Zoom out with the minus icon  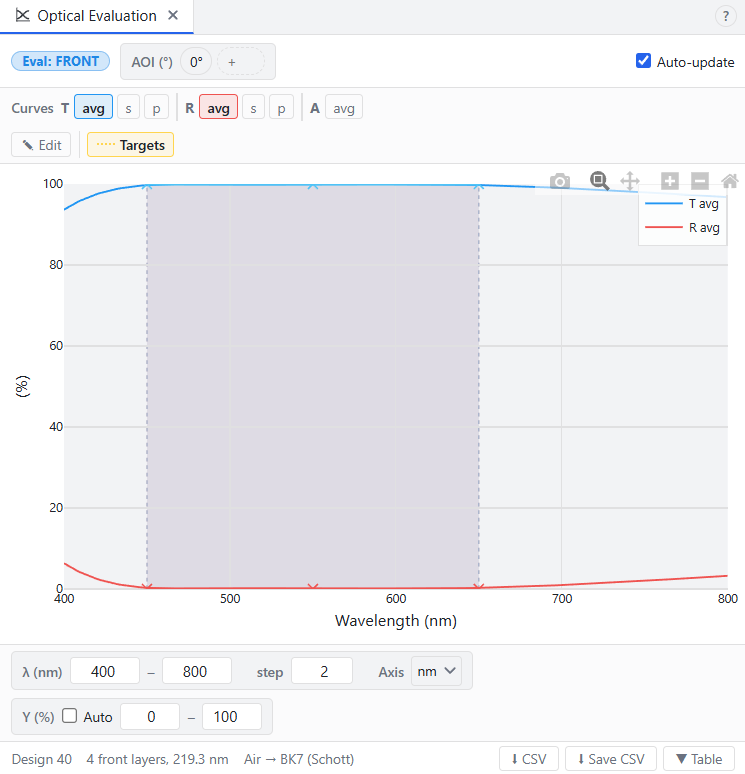pos(700,181)
